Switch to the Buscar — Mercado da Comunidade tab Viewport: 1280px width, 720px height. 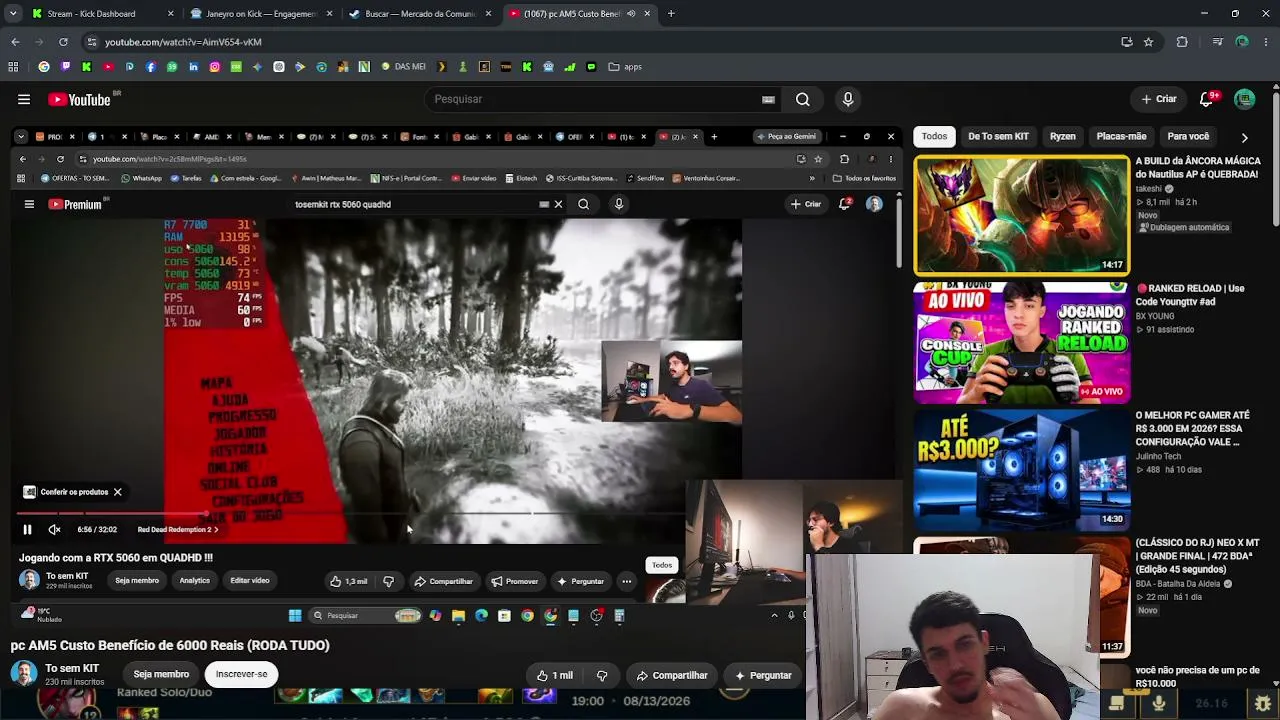point(419,14)
